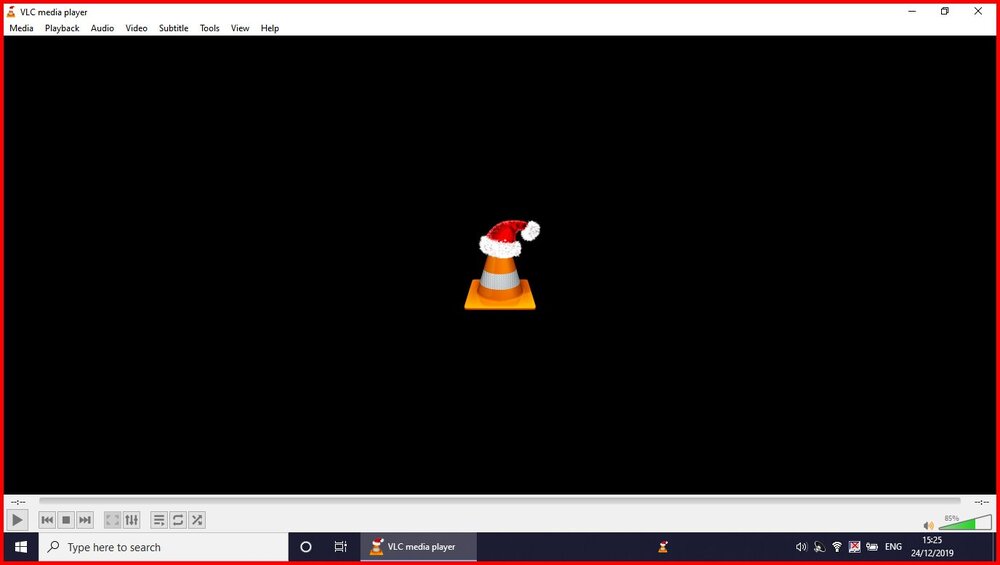Close the VLC media player window
Image resolution: width=1000 pixels, height=565 pixels.
978,11
